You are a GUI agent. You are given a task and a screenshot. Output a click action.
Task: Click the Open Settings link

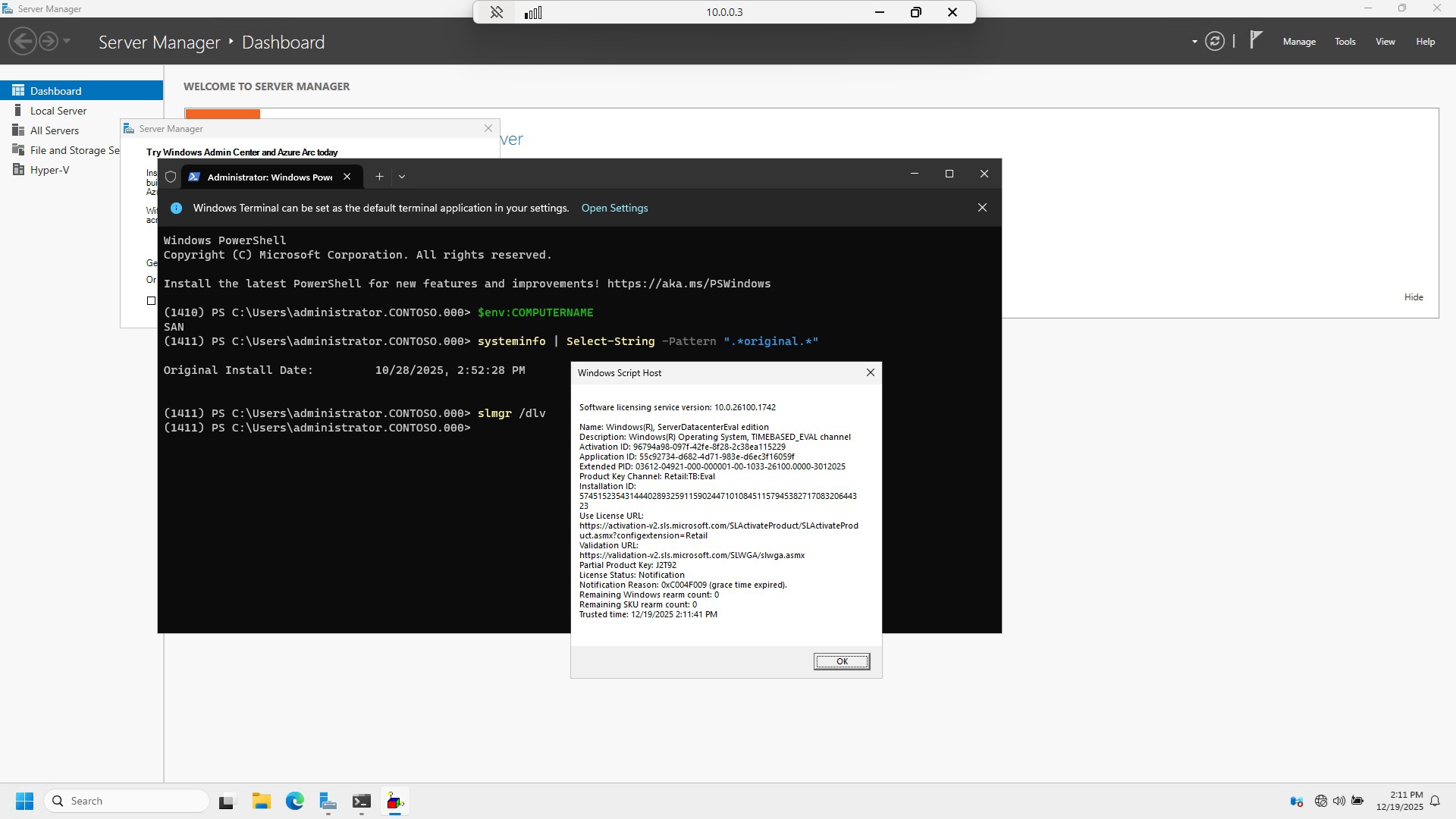[x=614, y=208]
